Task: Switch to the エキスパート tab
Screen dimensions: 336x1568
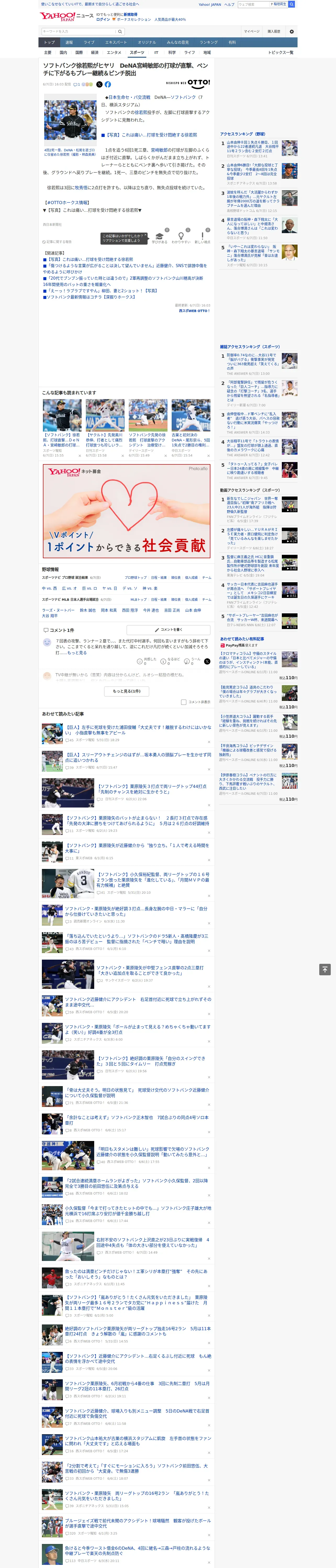Action: (116, 43)
